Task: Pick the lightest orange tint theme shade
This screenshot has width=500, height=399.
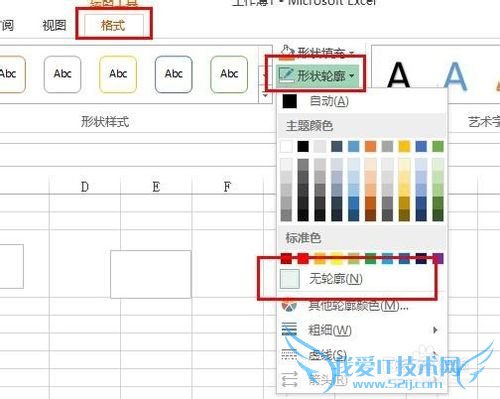Action: [370, 165]
